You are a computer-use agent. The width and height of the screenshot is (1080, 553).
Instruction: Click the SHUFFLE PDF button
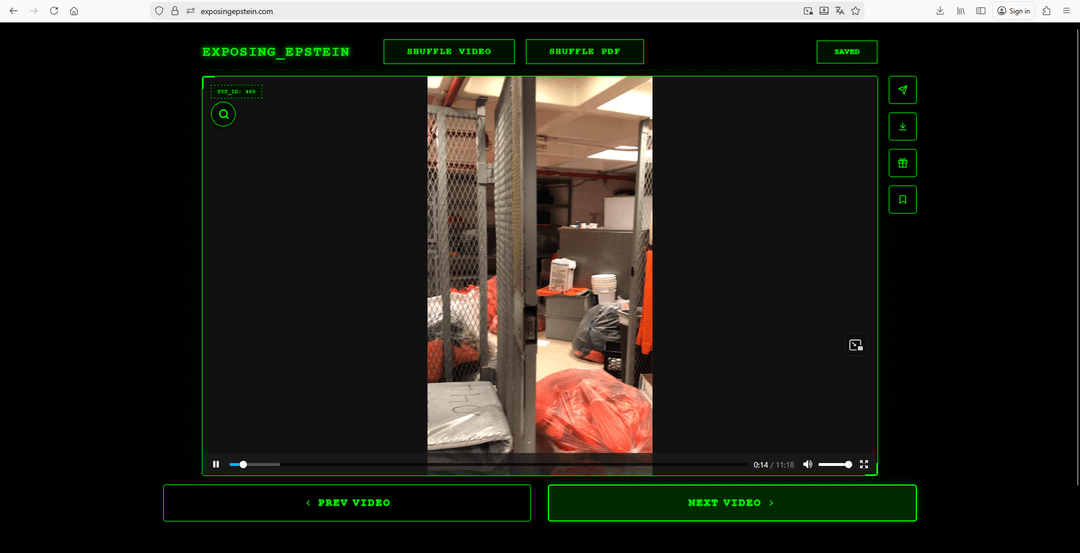point(584,52)
